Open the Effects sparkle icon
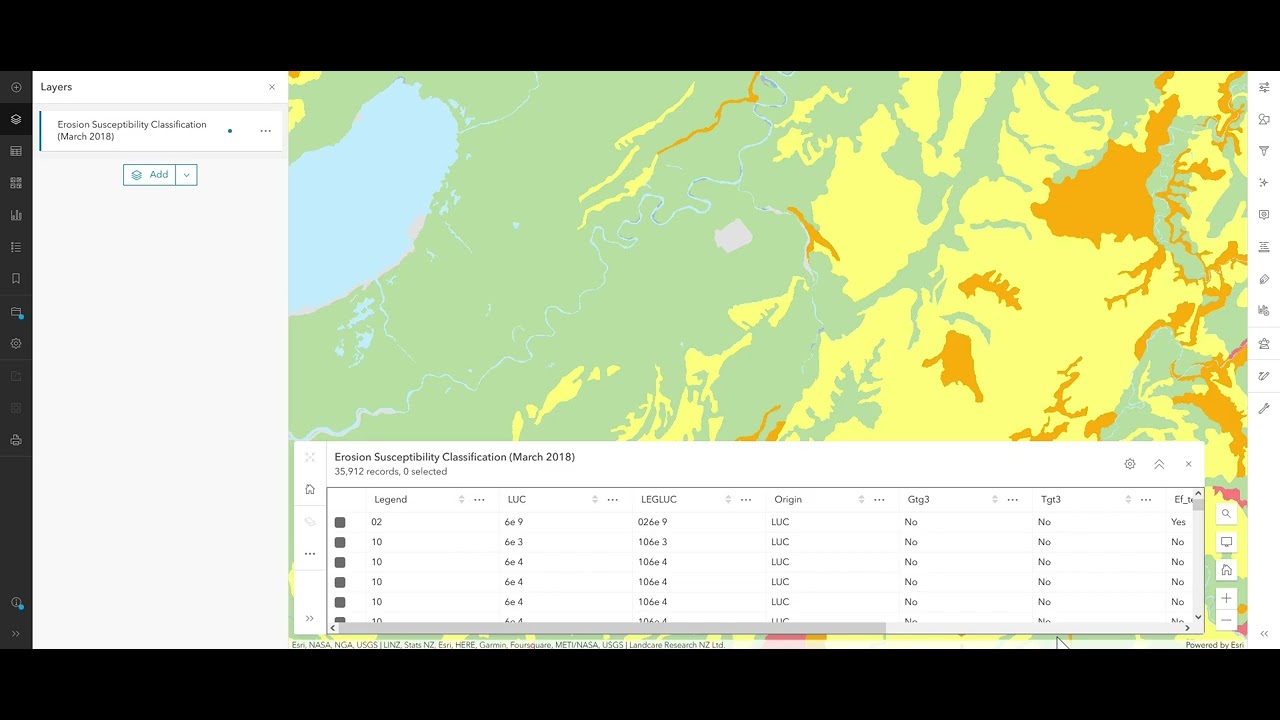 pos(1264,183)
